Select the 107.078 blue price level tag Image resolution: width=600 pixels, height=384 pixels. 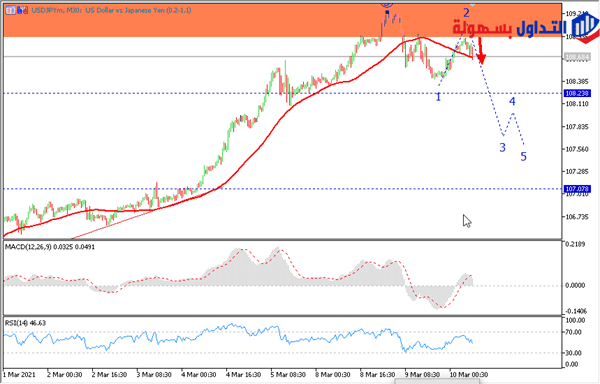tap(577, 189)
